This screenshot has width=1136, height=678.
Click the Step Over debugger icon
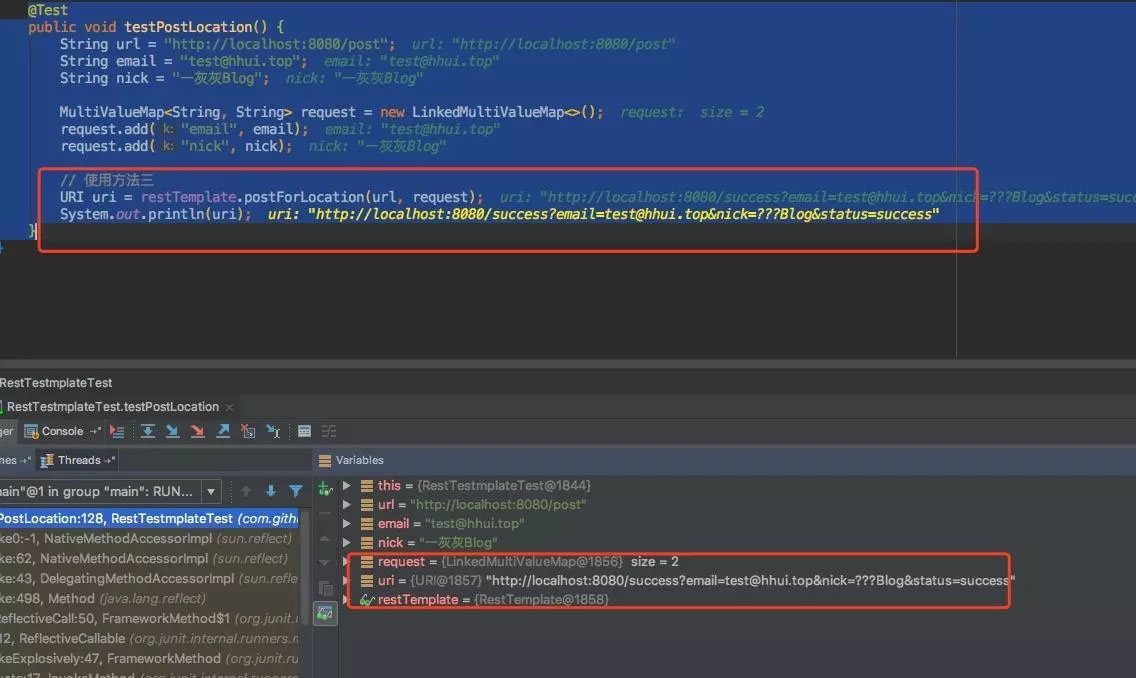(148, 432)
